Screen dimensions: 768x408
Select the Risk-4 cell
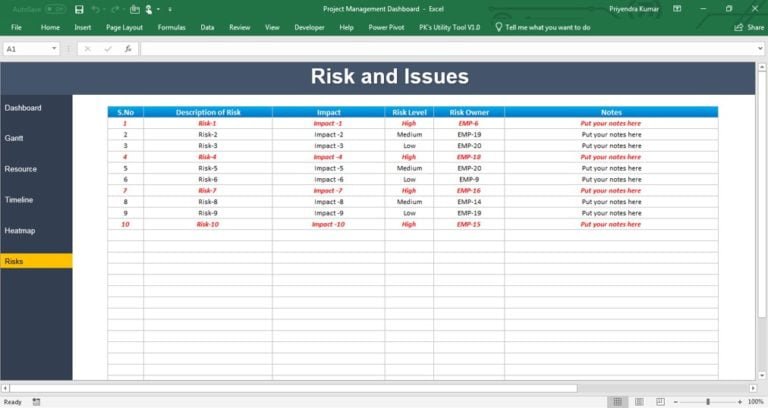click(x=208, y=157)
